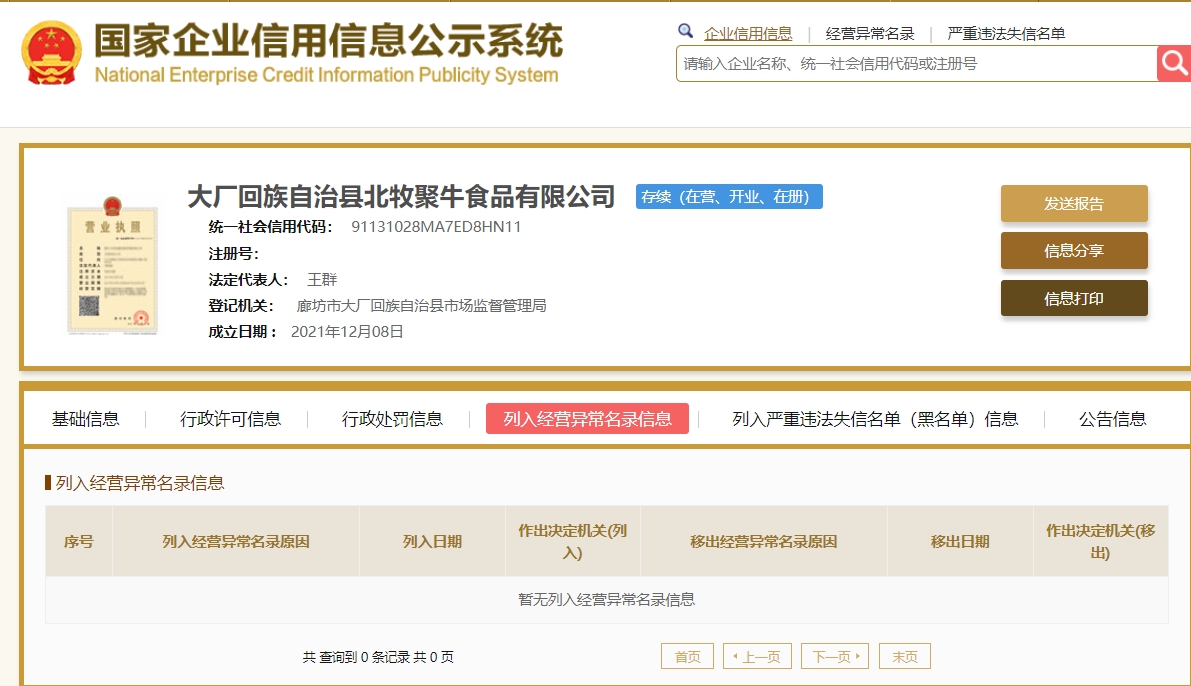
Task: Click the 上一页 previous page button
Action: [x=757, y=656]
